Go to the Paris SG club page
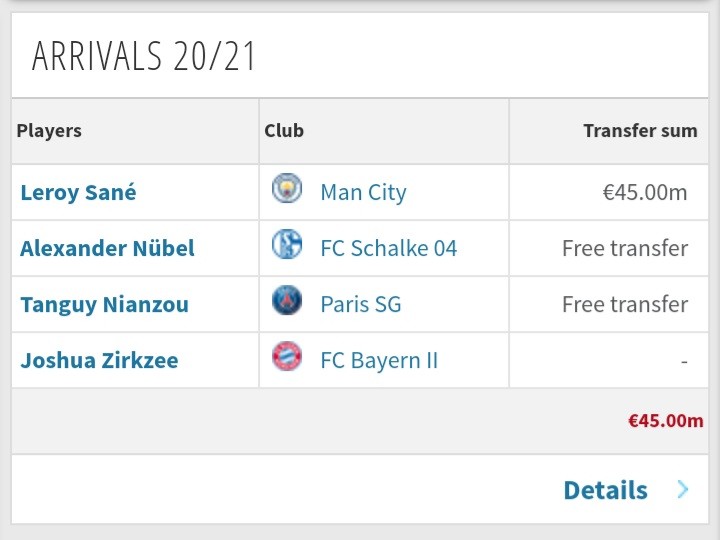Image resolution: width=720 pixels, height=540 pixels. click(360, 304)
